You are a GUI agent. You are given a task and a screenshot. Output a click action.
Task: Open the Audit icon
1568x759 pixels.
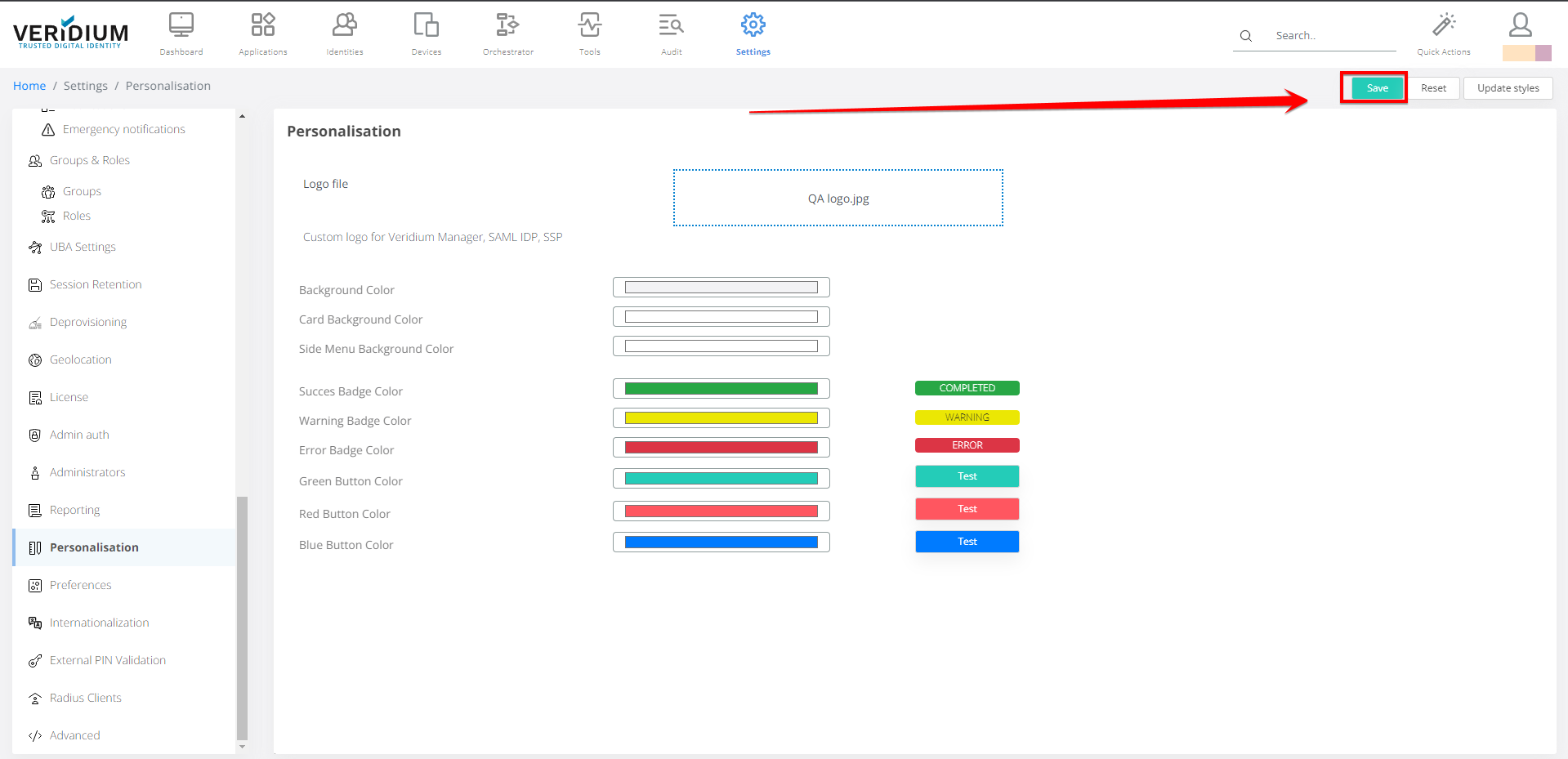point(671,26)
